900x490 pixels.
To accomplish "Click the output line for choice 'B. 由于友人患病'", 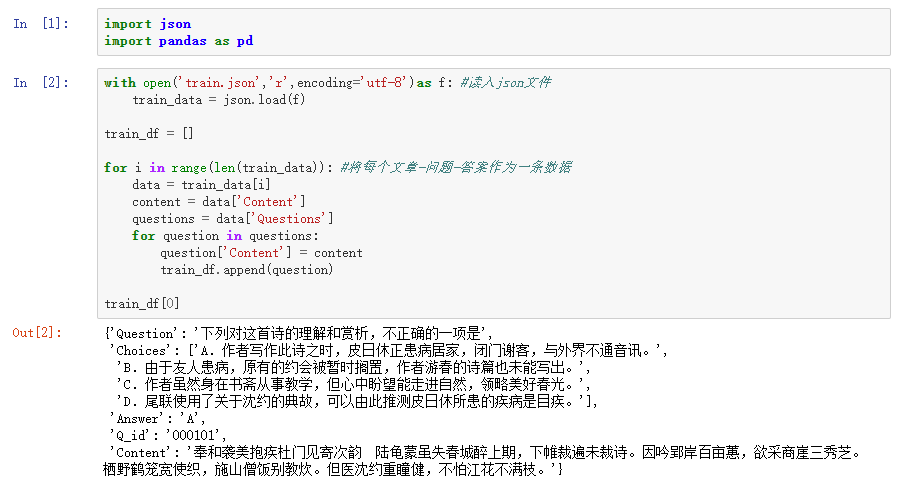I will (353, 367).
